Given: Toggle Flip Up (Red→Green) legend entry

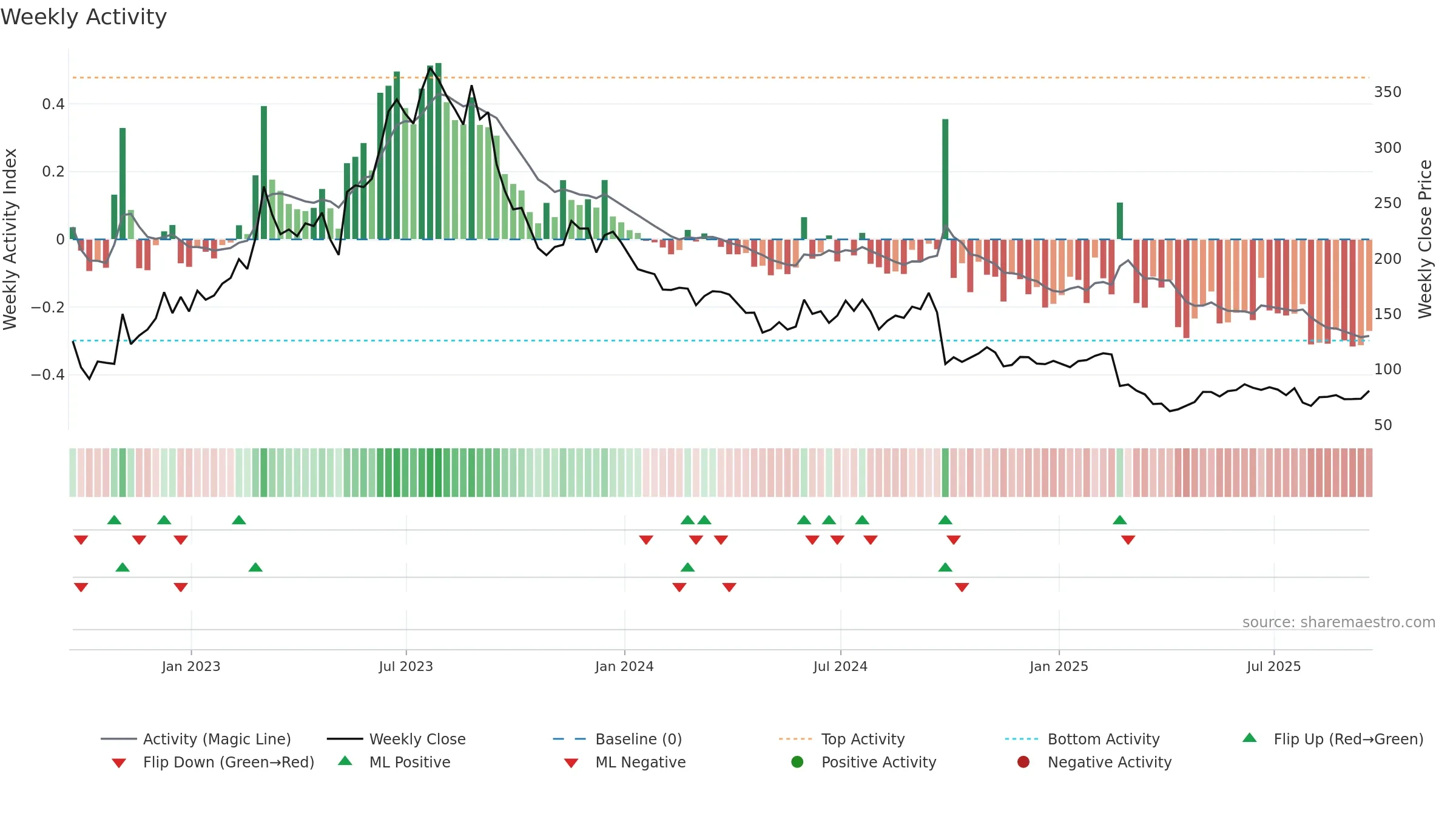Looking at the screenshot, I should point(1333,739).
